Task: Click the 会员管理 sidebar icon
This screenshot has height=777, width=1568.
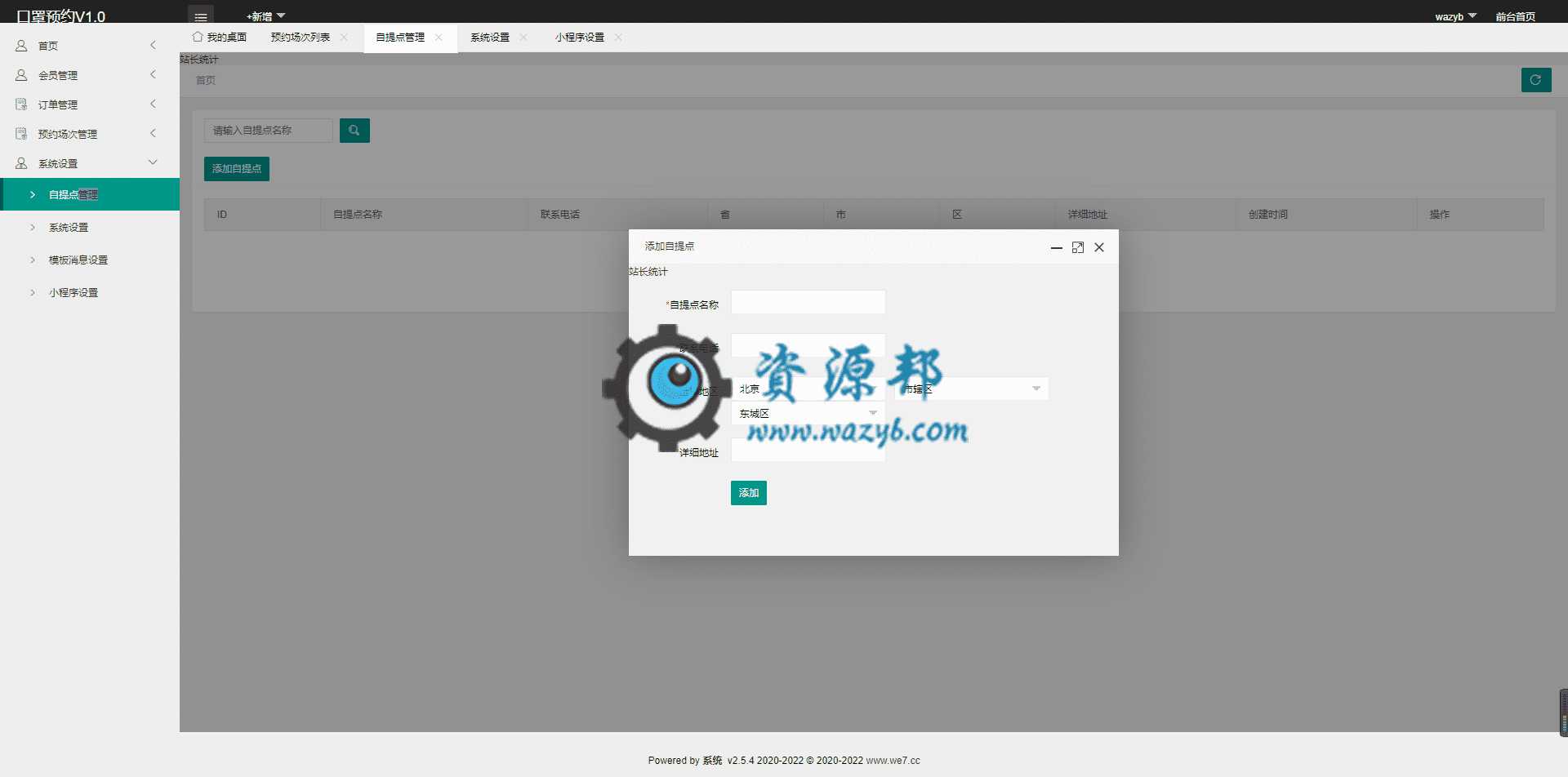Action: tap(21, 75)
